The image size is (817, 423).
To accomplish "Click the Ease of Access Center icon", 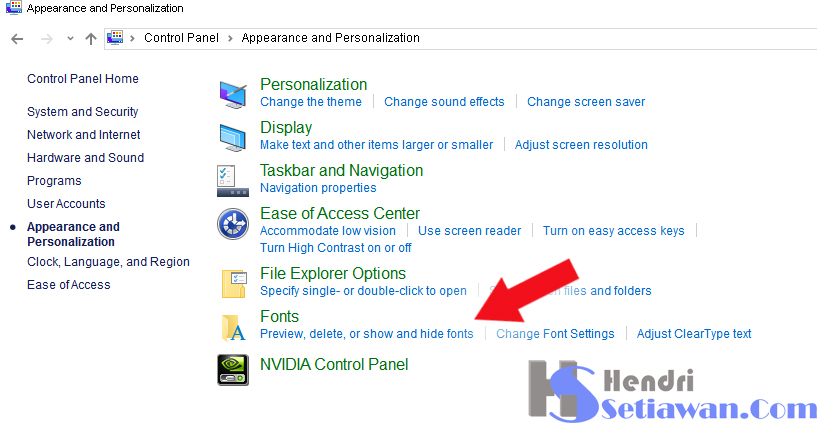I will click(x=232, y=223).
